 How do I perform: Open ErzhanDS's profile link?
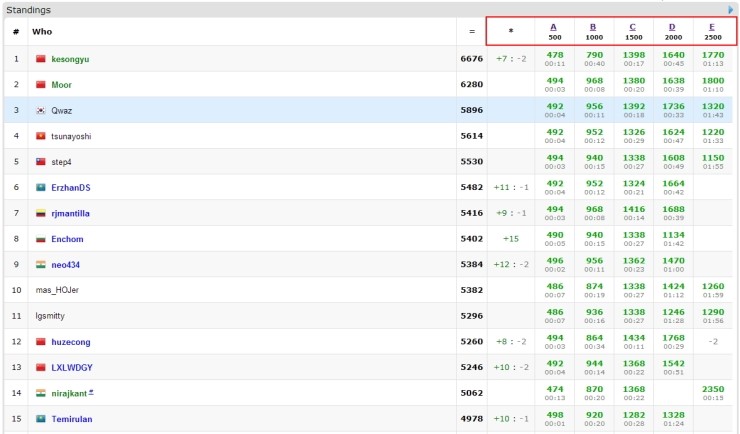click(71, 188)
